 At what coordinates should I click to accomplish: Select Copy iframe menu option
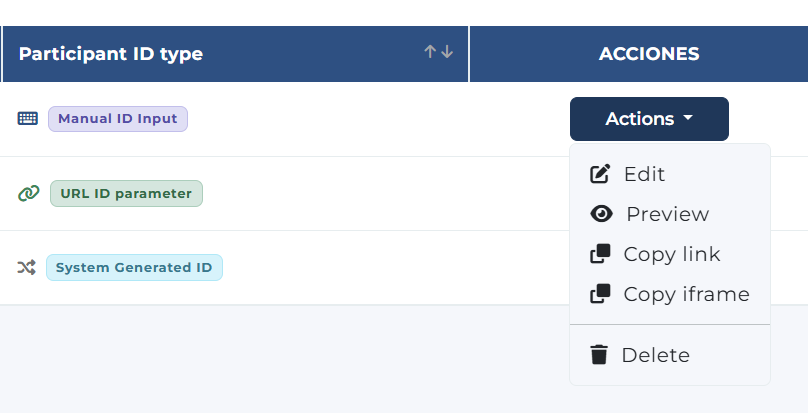[686, 294]
